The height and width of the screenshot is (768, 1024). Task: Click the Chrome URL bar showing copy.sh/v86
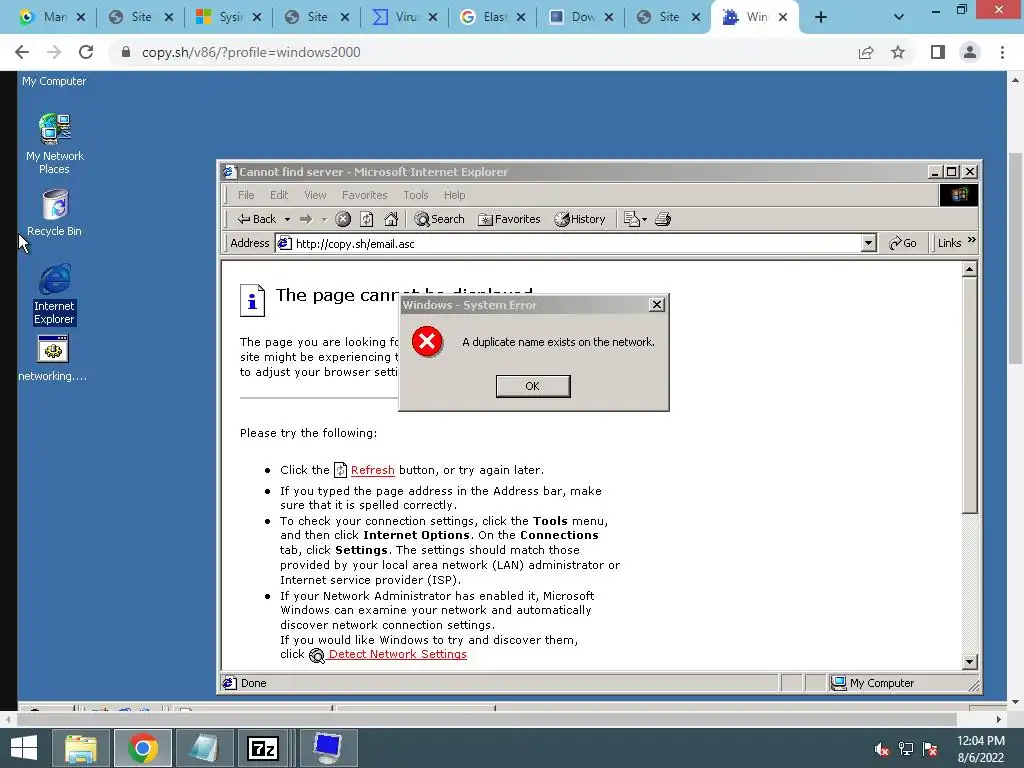[483, 52]
